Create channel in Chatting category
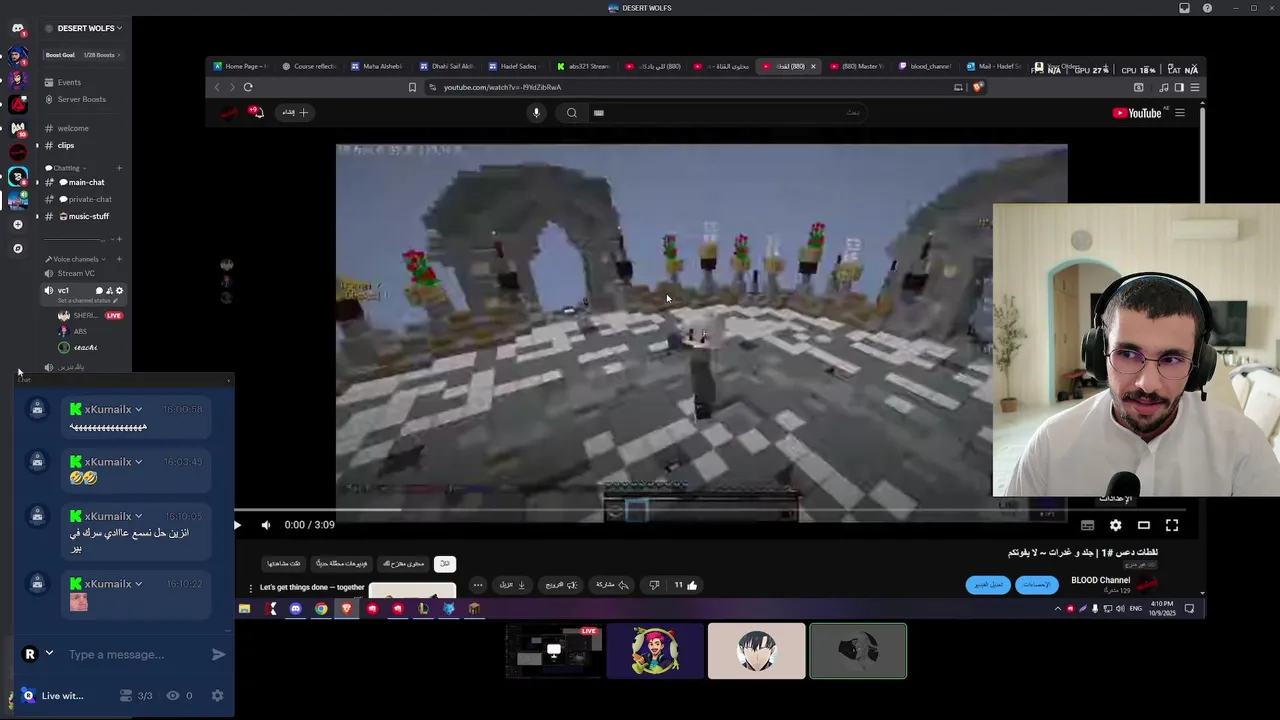 coord(119,168)
